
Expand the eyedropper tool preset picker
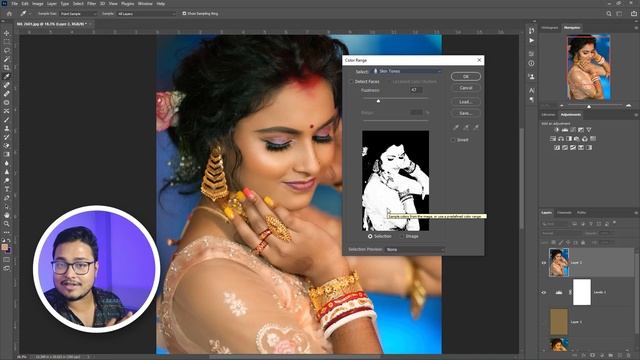click(30, 13)
